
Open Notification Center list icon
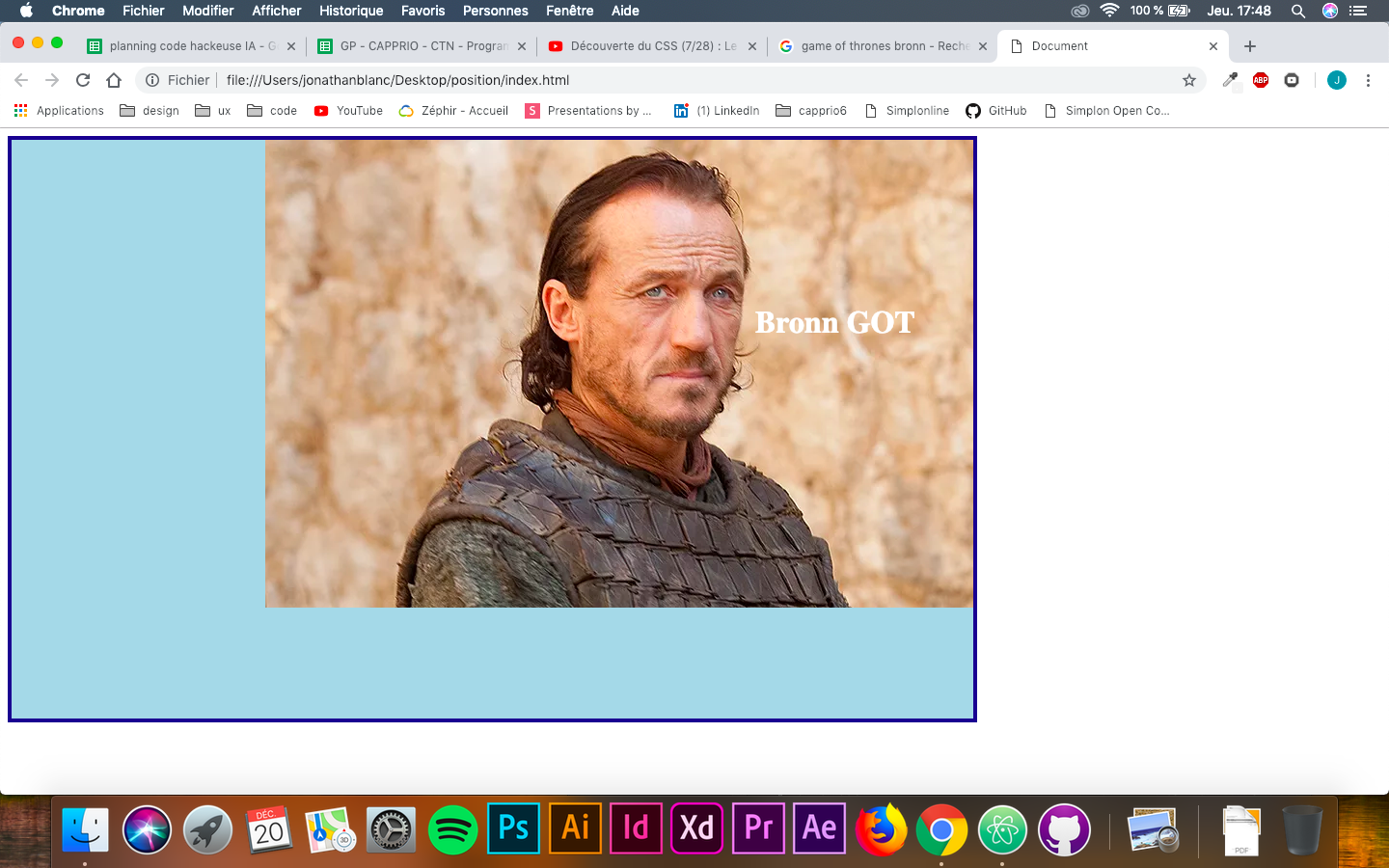click(1358, 11)
